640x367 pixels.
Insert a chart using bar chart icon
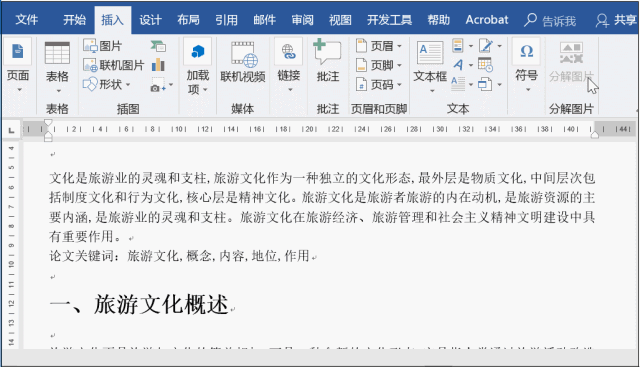(158, 65)
